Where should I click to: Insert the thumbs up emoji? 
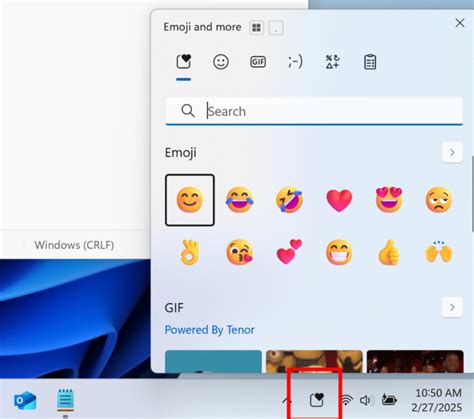pos(389,252)
